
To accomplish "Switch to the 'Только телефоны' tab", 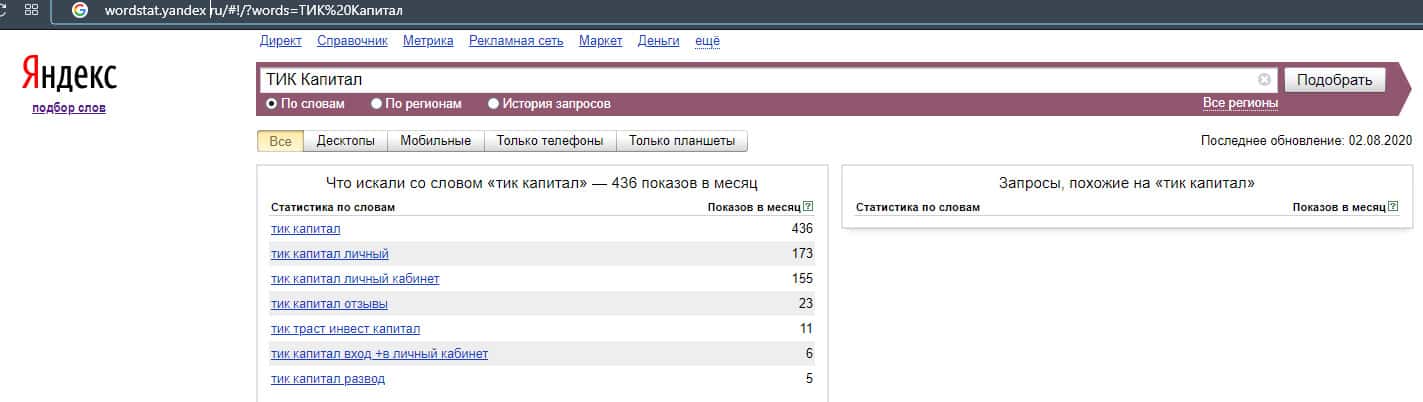I will point(550,141).
